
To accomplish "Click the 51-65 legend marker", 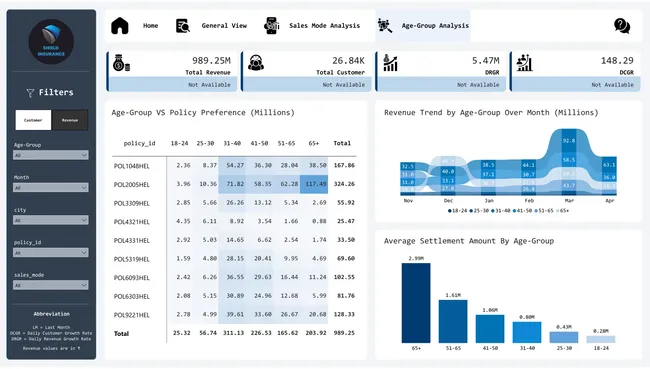I will click(x=536, y=211).
